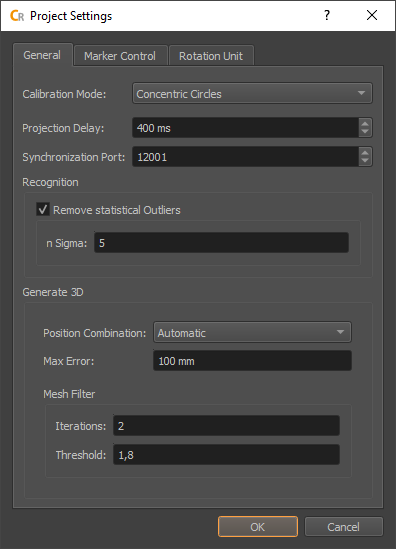Switch to the Marker Control tab
396x549 pixels.
pos(120,56)
